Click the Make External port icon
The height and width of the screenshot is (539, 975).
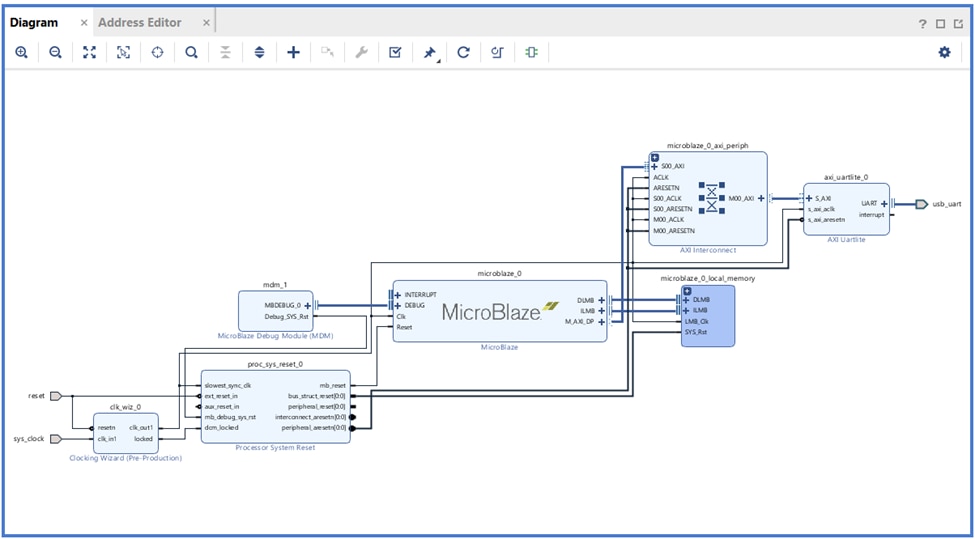(327, 53)
